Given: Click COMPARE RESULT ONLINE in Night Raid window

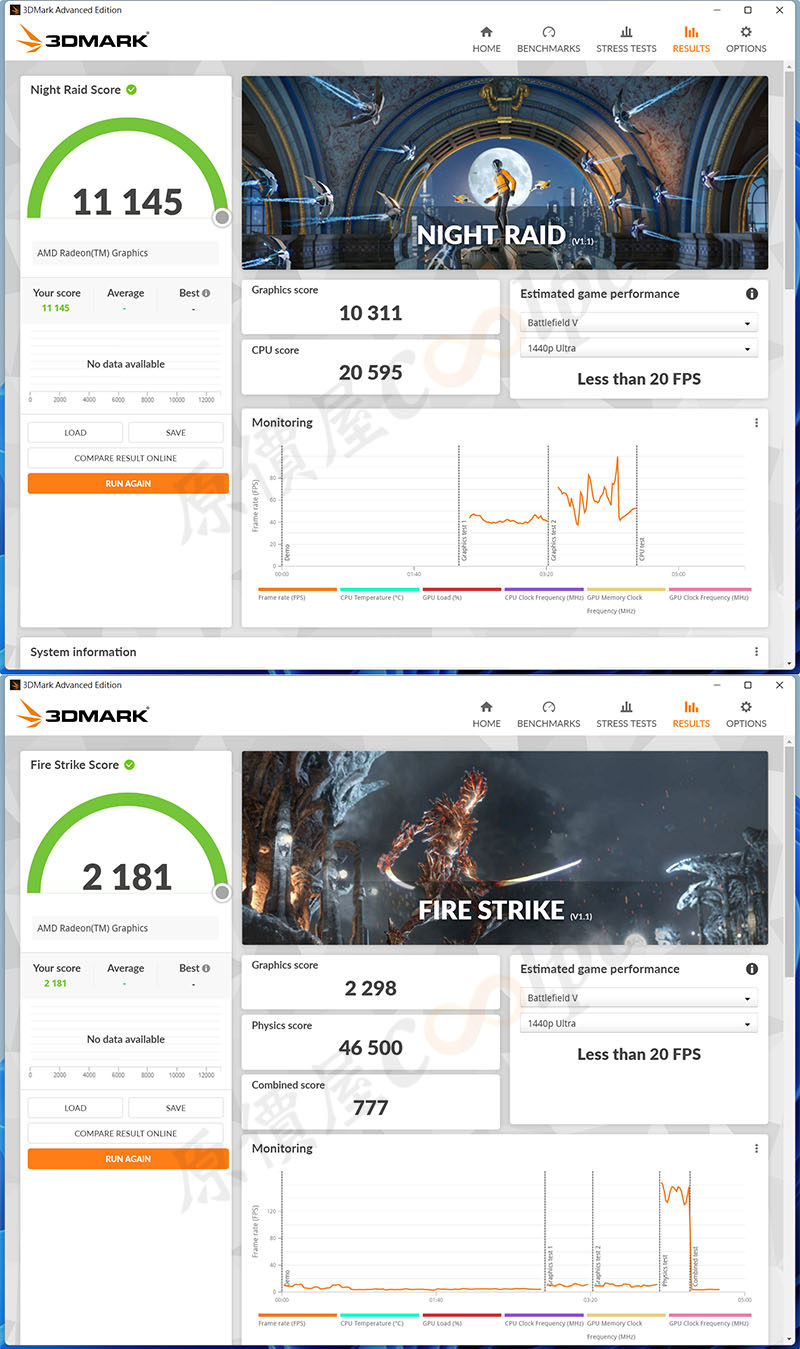Looking at the screenshot, I should 126,458.
